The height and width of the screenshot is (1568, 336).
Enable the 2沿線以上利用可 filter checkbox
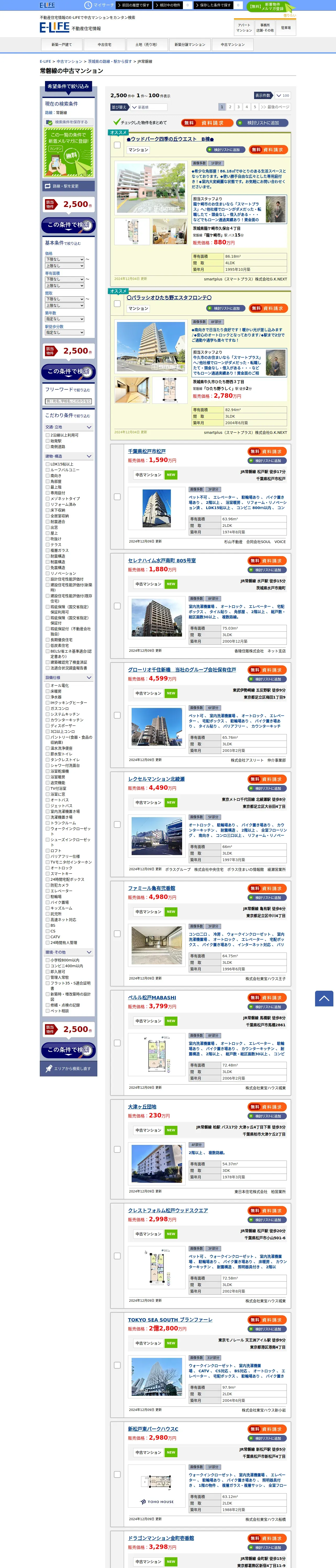point(48,435)
